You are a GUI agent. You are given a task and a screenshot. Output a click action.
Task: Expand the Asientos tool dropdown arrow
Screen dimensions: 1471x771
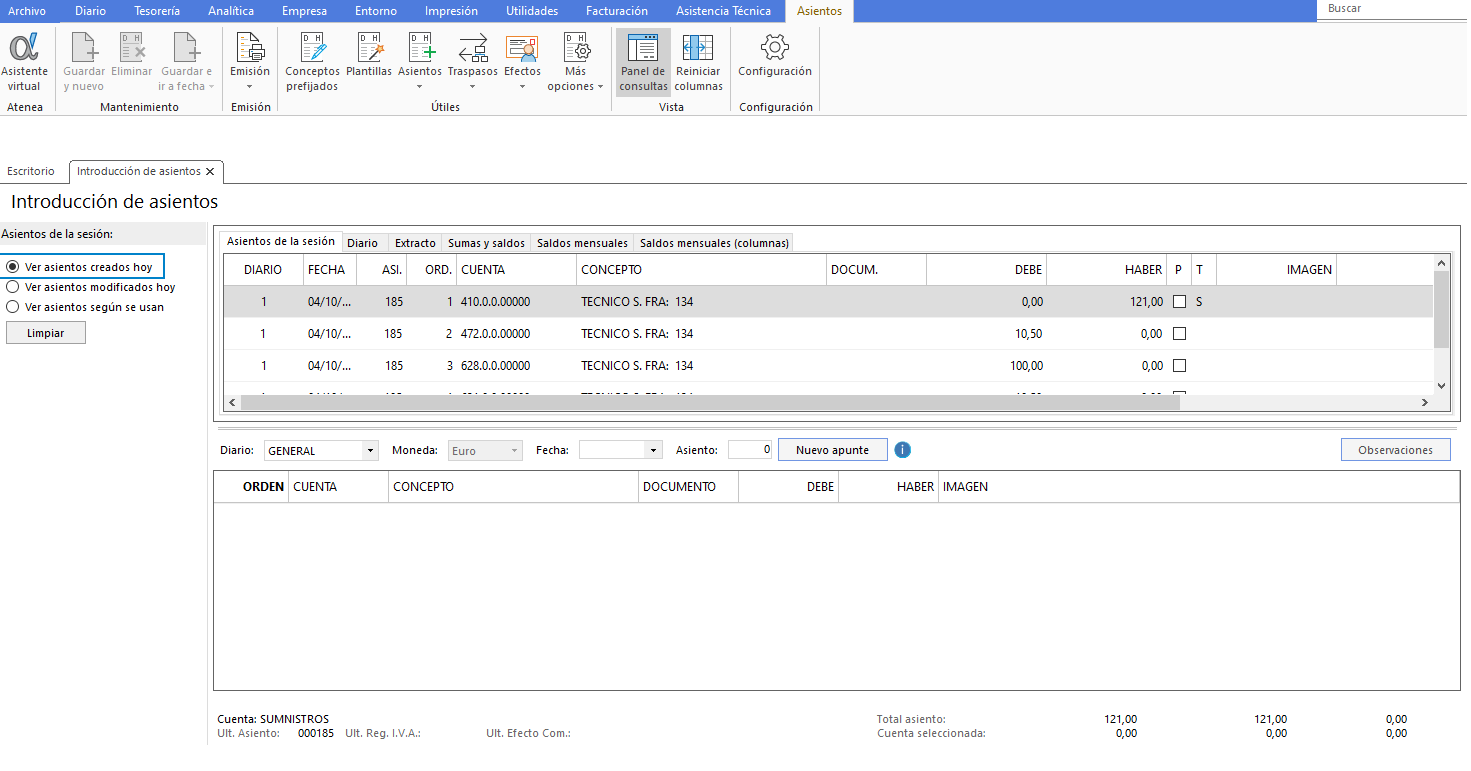click(x=420, y=86)
